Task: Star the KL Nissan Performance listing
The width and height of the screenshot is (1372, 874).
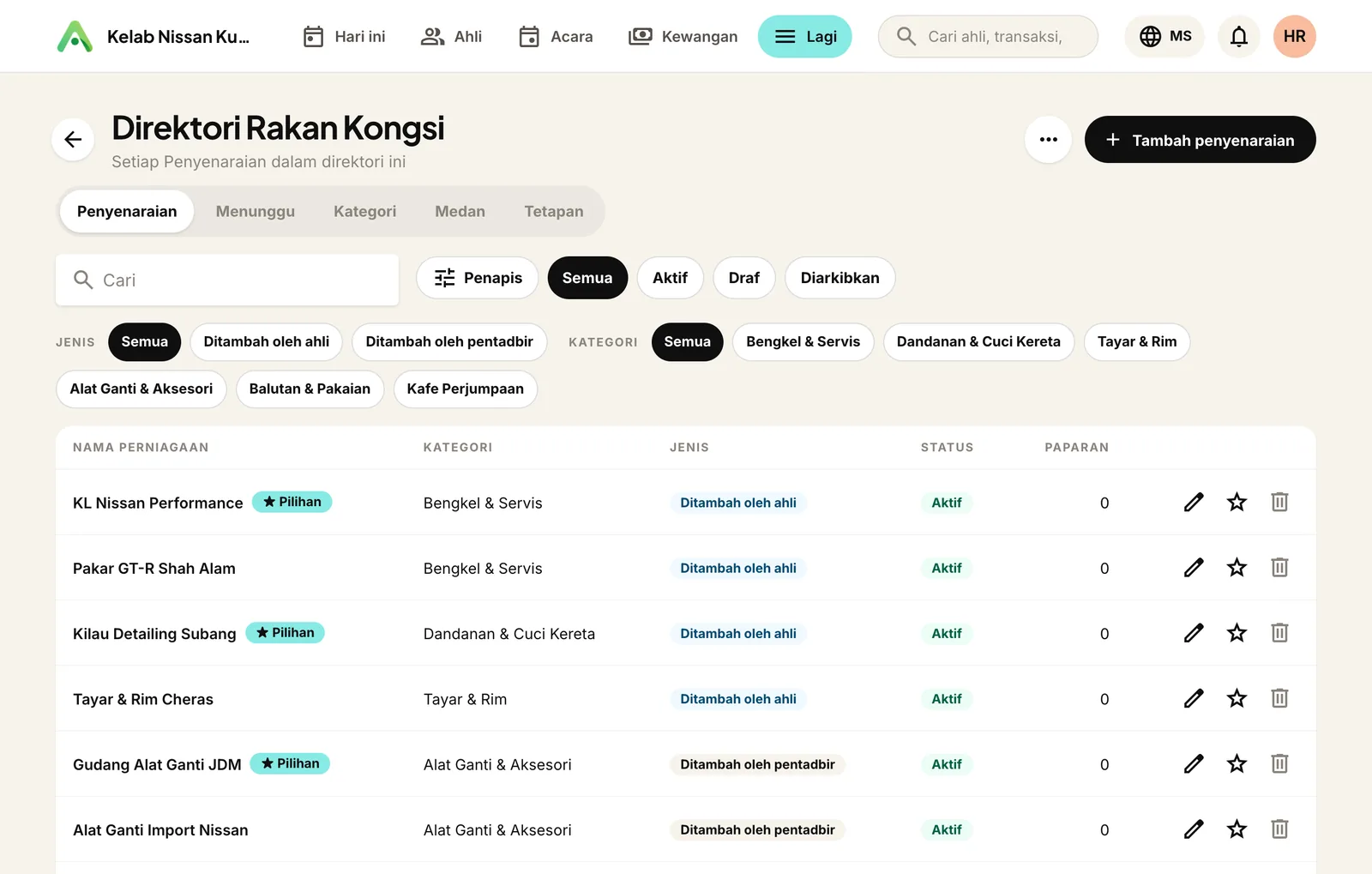Action: tap(1237, 502)
